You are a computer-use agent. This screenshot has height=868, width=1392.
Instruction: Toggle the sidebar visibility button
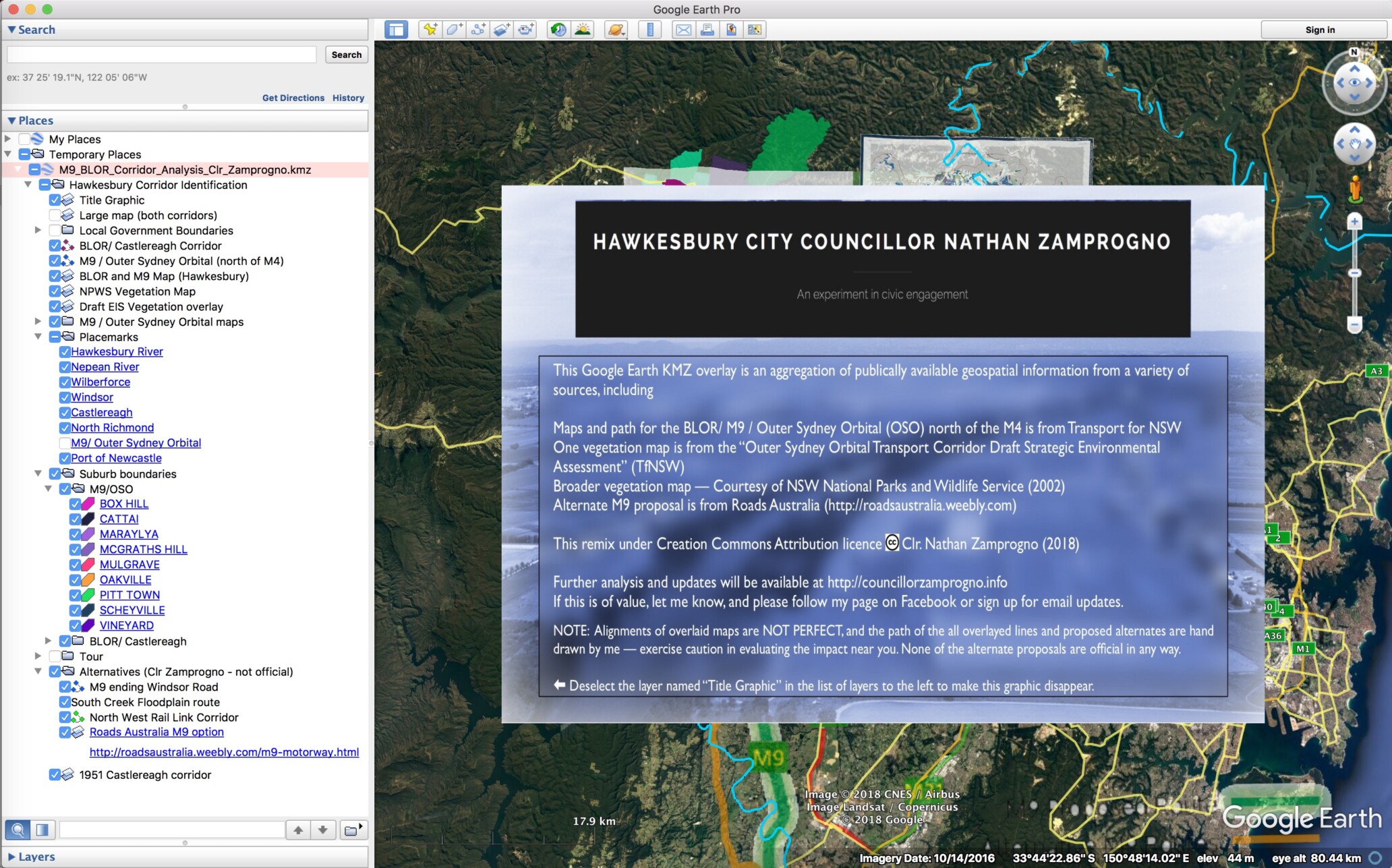[x=396, y=30]
